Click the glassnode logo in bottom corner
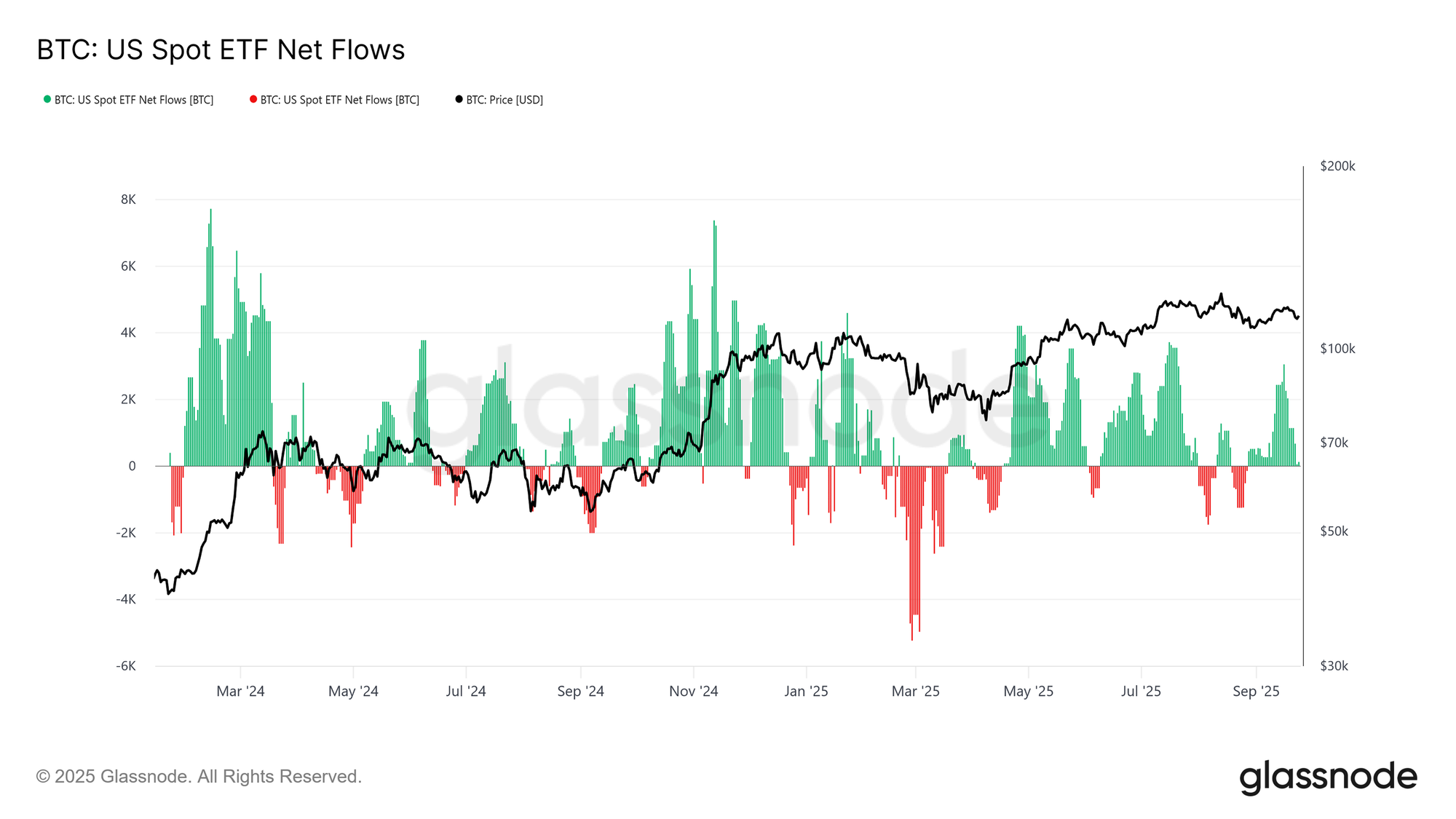The width and height of the screenshot is (1456, 819). tap(1328, 777)
